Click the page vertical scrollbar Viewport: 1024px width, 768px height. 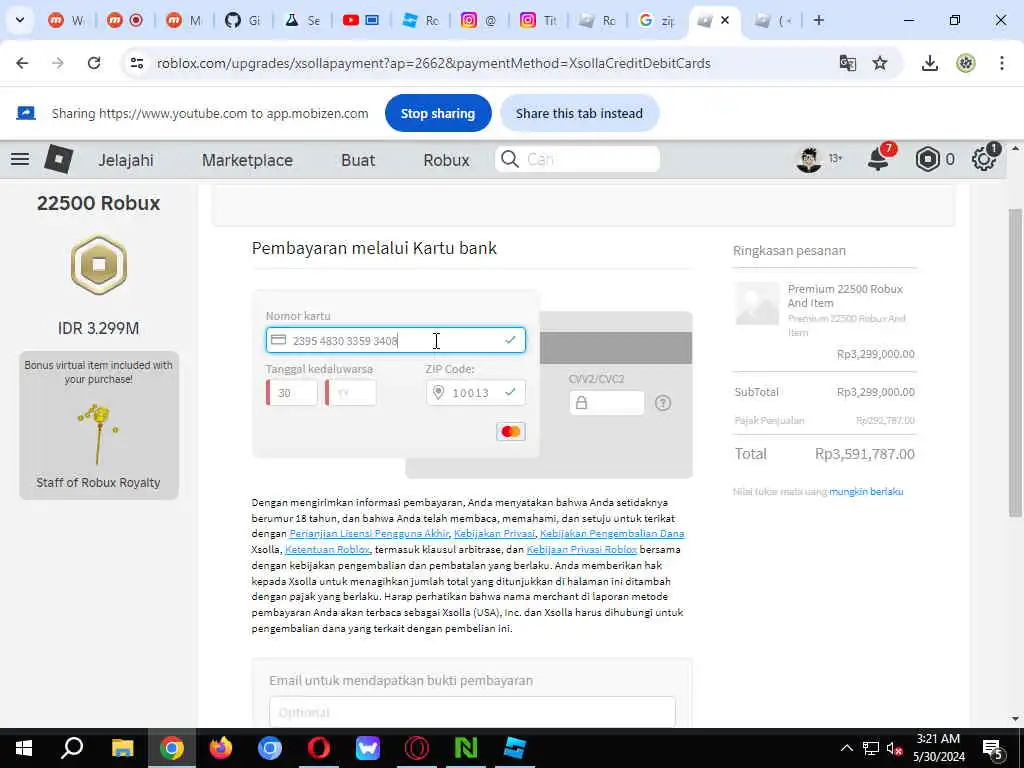(x=1014, y=362)
